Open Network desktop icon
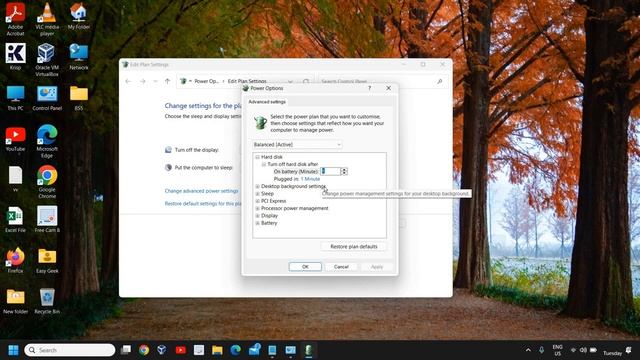The width and height of the screenshot is (640, 360). 79,57
